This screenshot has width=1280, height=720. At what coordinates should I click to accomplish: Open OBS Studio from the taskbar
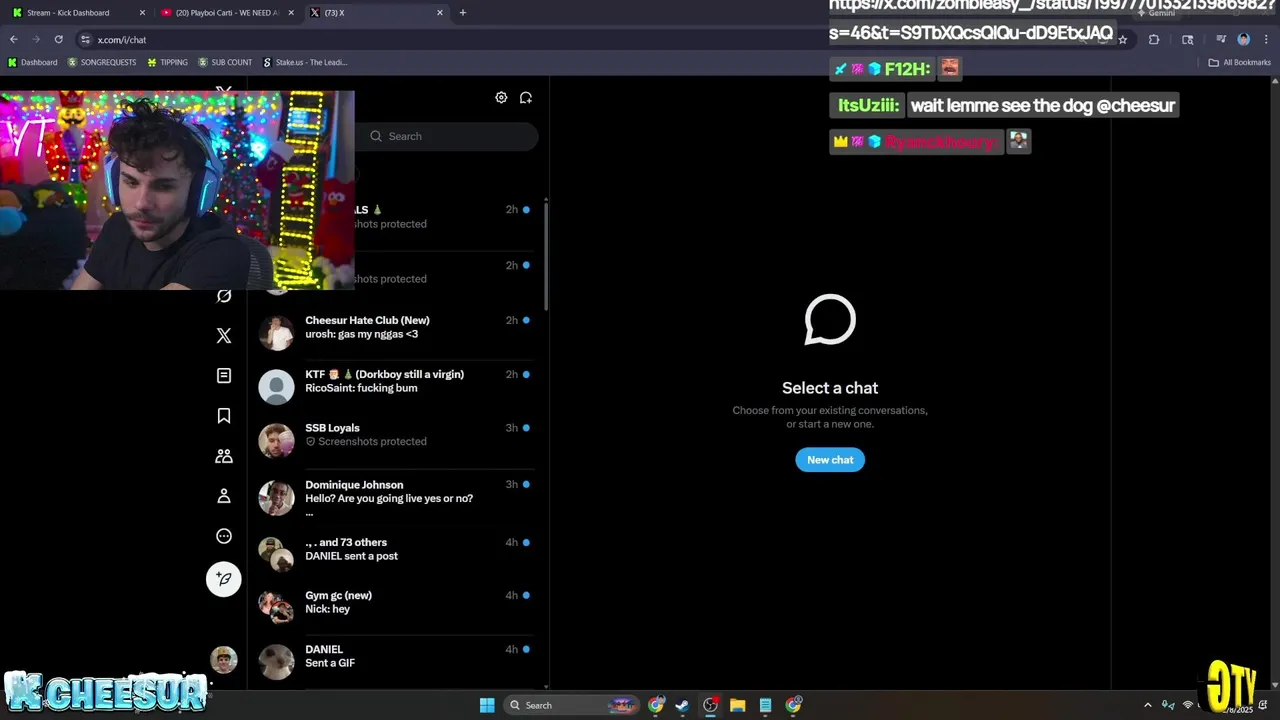pyautogui.click(x=710, y=705)
